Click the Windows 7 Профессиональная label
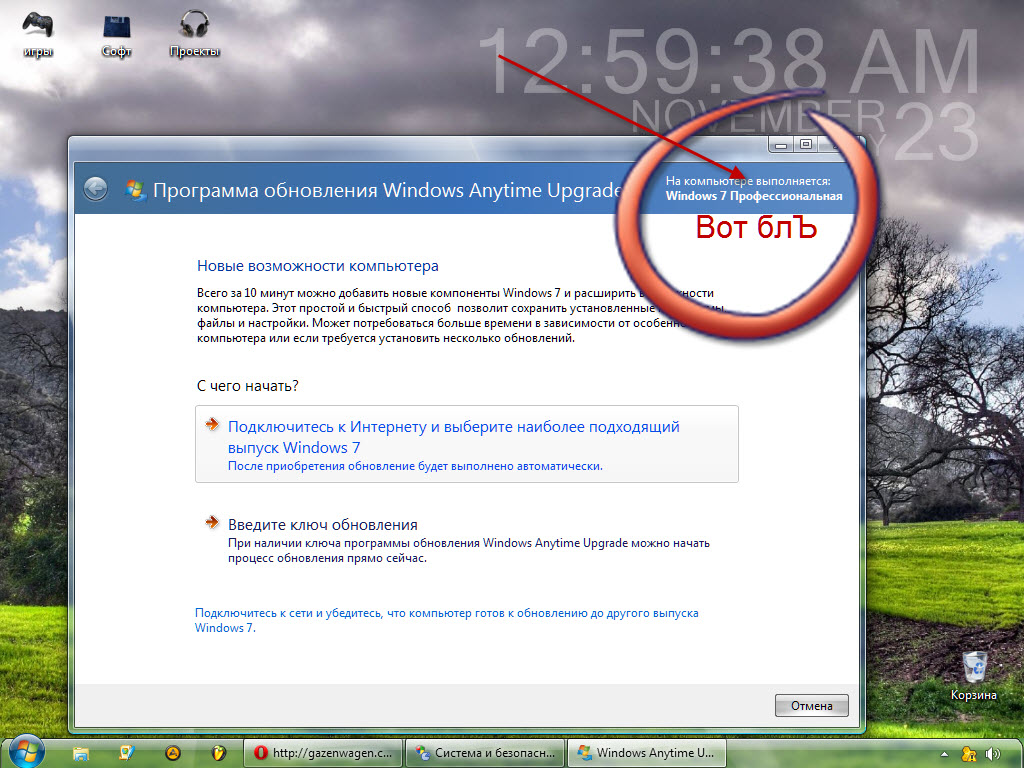The width and height of the screenshot is (1024, 768). 754,196
